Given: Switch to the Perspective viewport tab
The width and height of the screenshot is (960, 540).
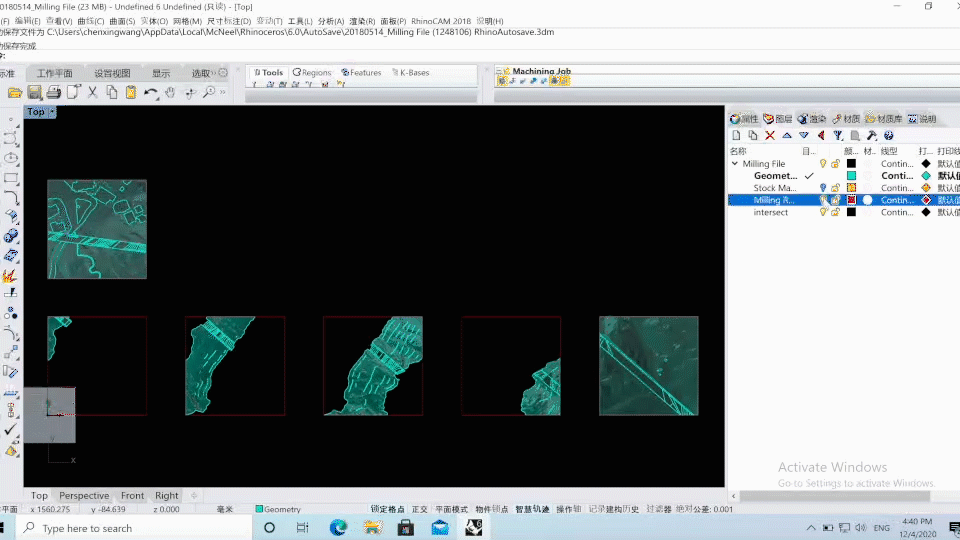Looking at the screenshot, I should pos(84,495).
